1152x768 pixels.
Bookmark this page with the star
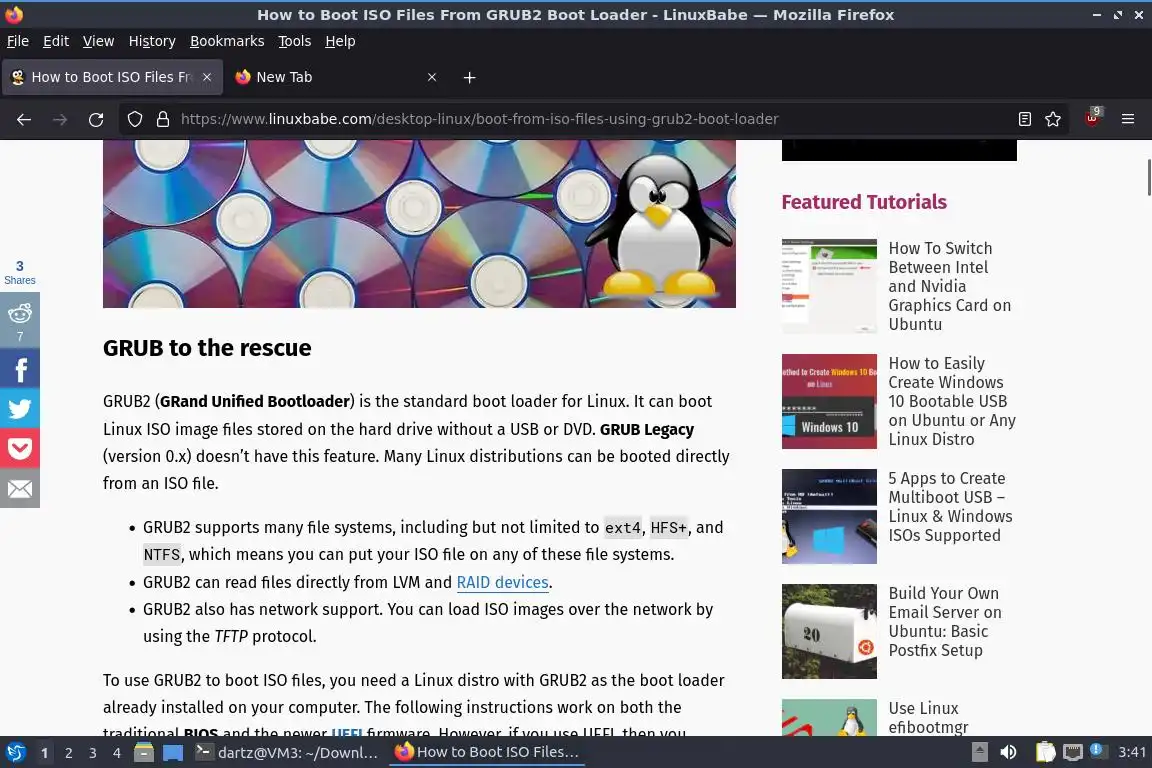pyautogui.click(x=1053, y=119)
